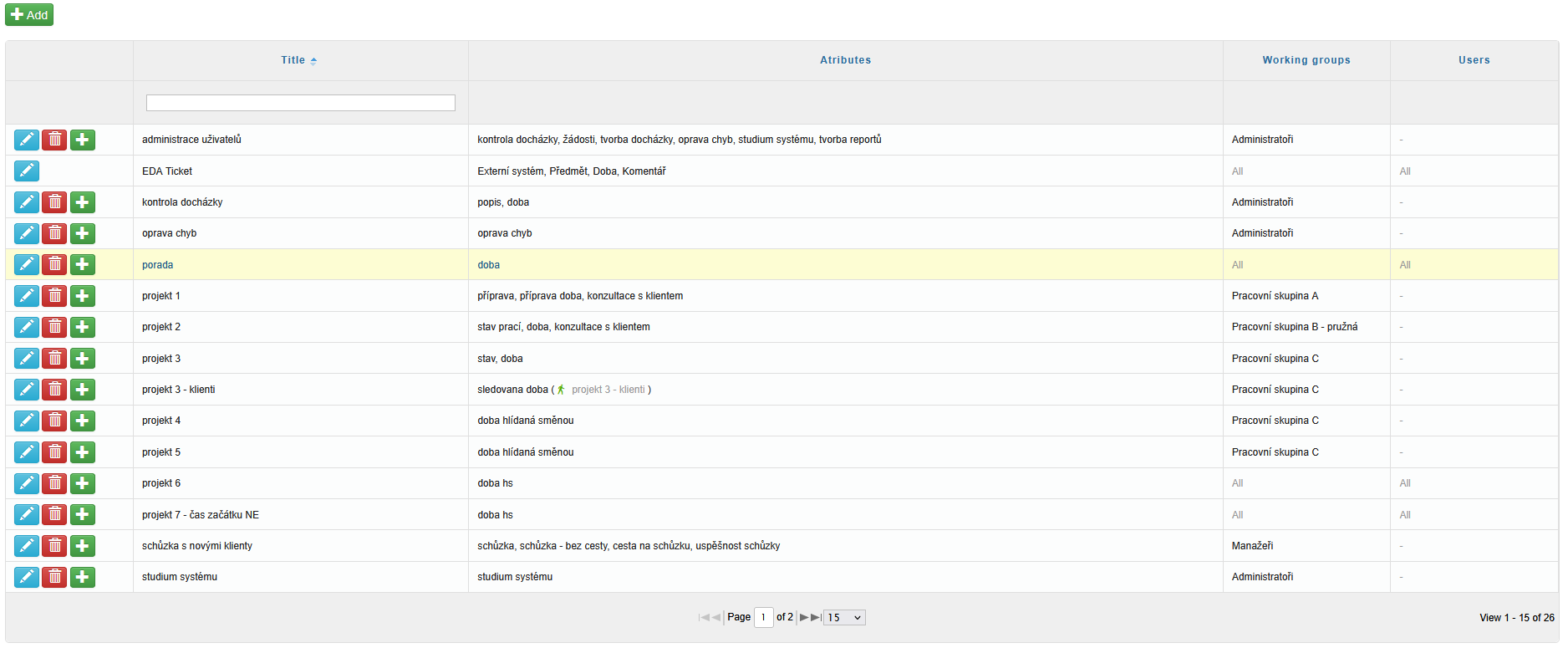
Task: Click green plus icon for porada
Action: (82, 265)
